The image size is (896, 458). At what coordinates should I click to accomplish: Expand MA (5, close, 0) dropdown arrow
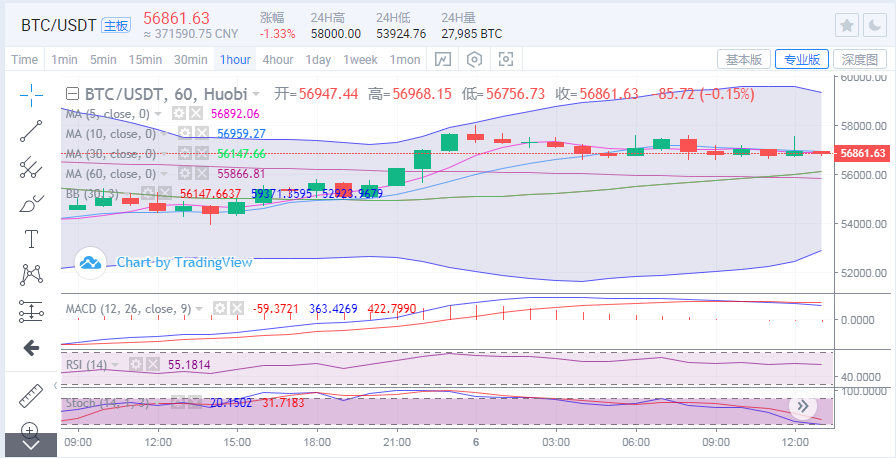(158, 114)
